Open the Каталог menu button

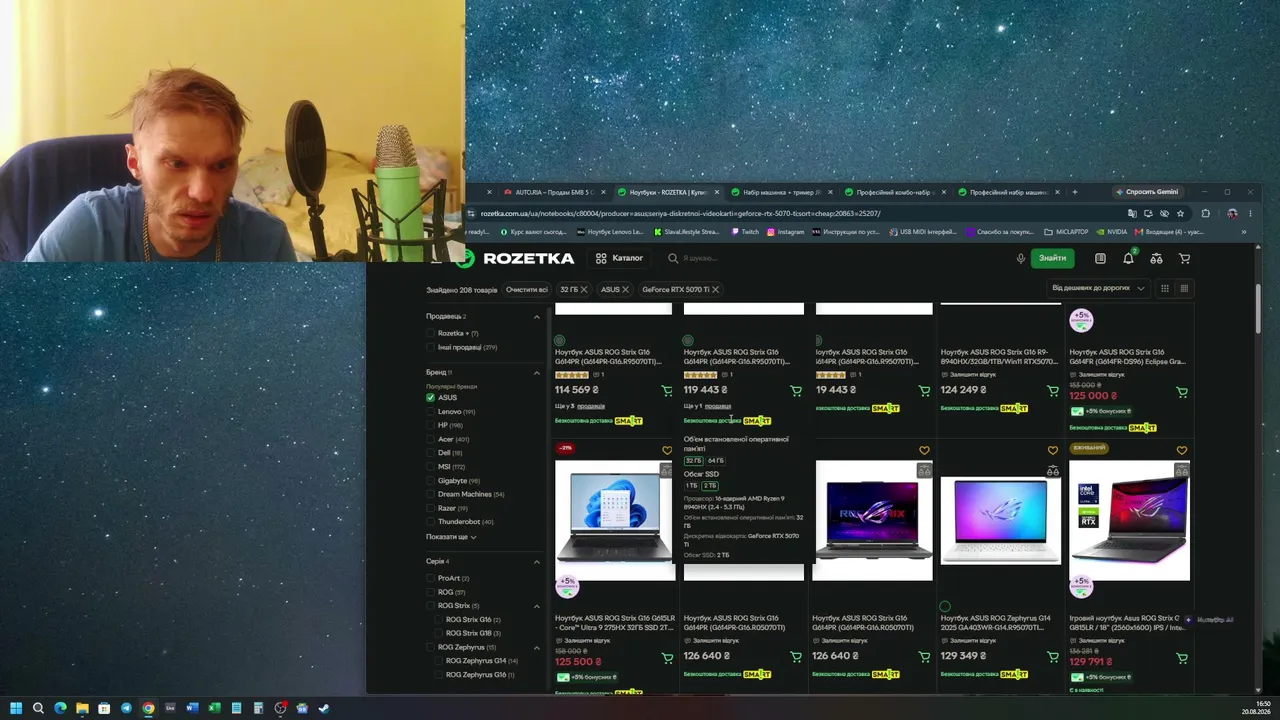point(619,258)
